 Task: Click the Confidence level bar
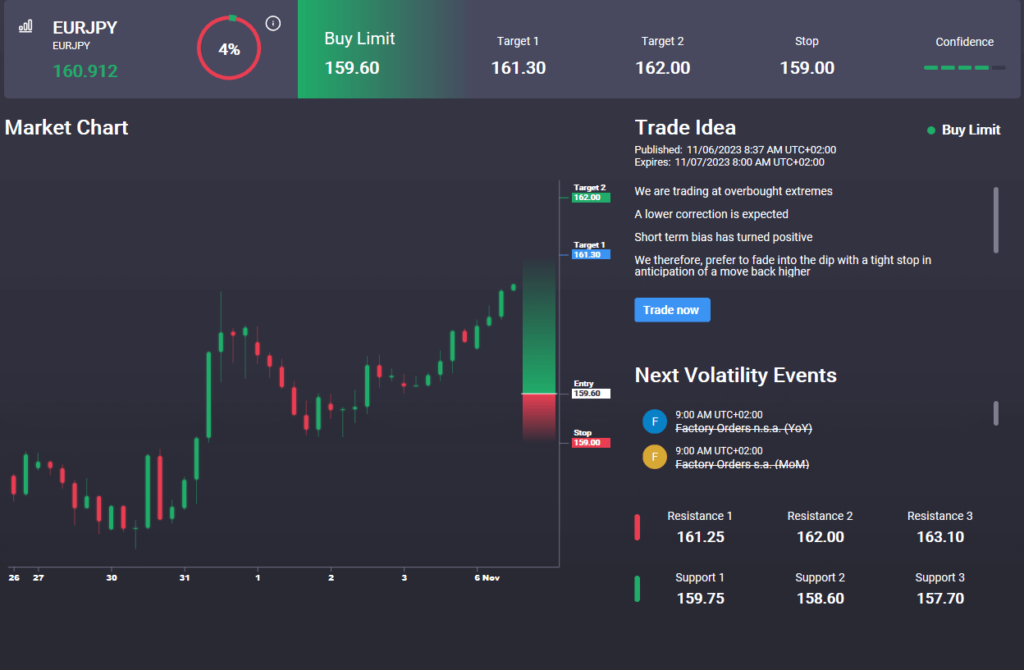[x=964, y=68]
